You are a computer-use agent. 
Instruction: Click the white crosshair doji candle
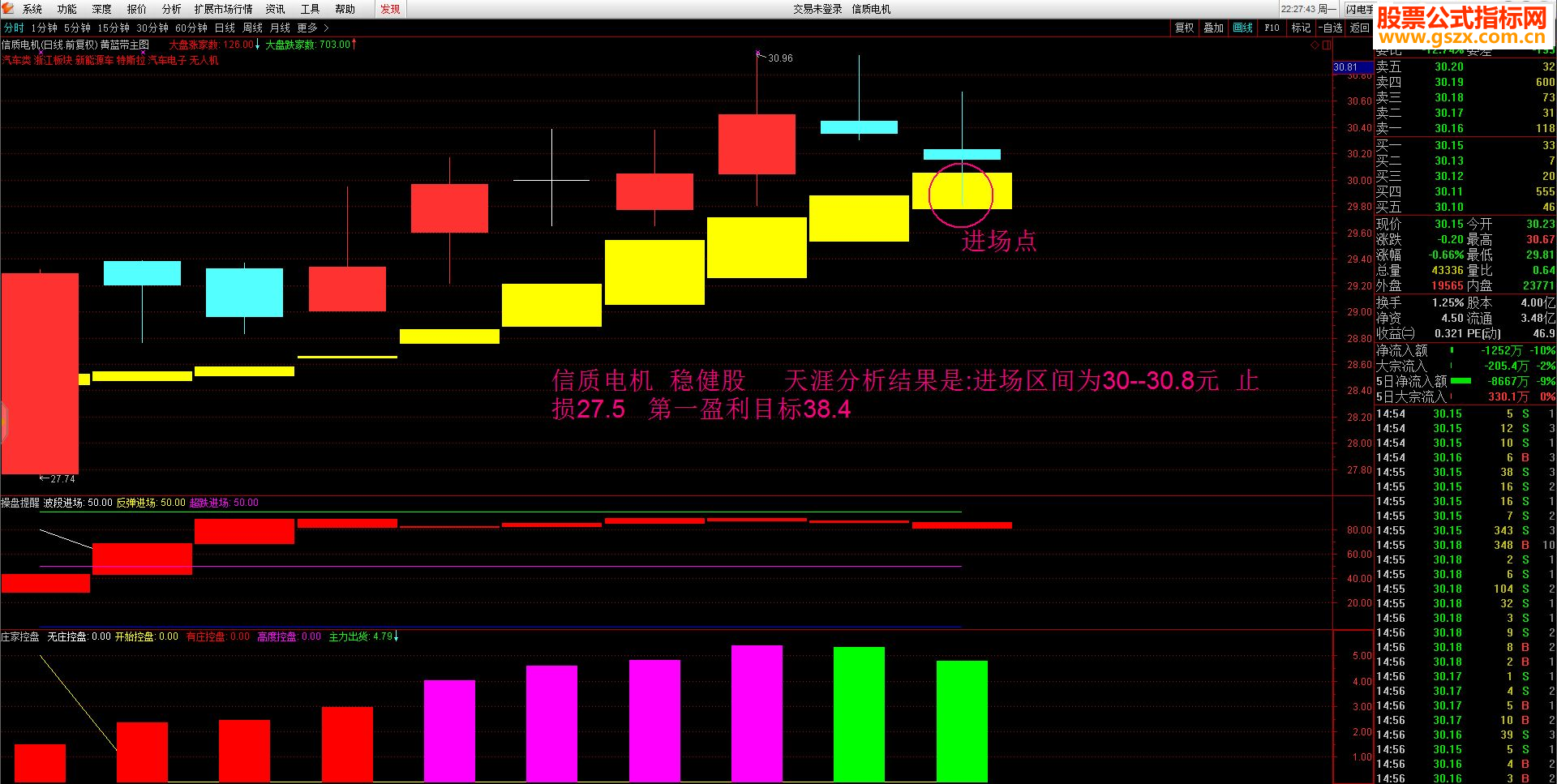click(x=551, y=179)
